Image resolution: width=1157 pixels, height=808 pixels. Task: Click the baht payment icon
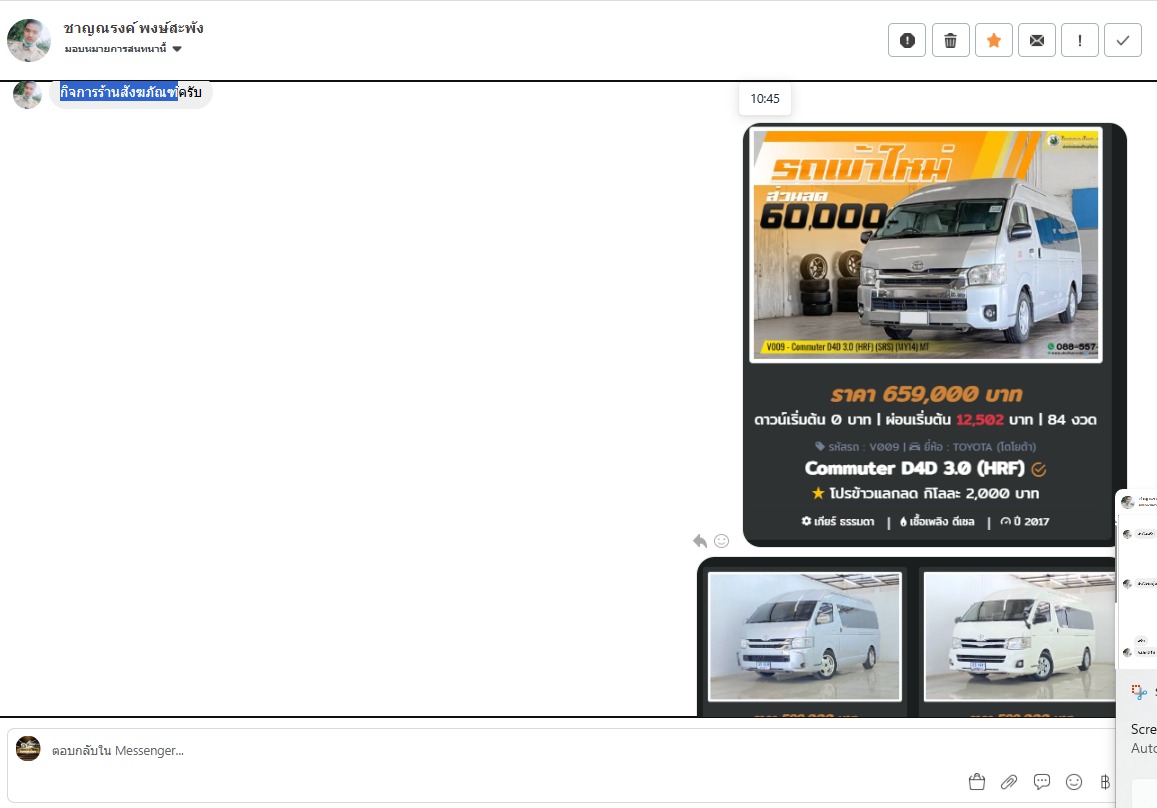(x=1105, y=781)
